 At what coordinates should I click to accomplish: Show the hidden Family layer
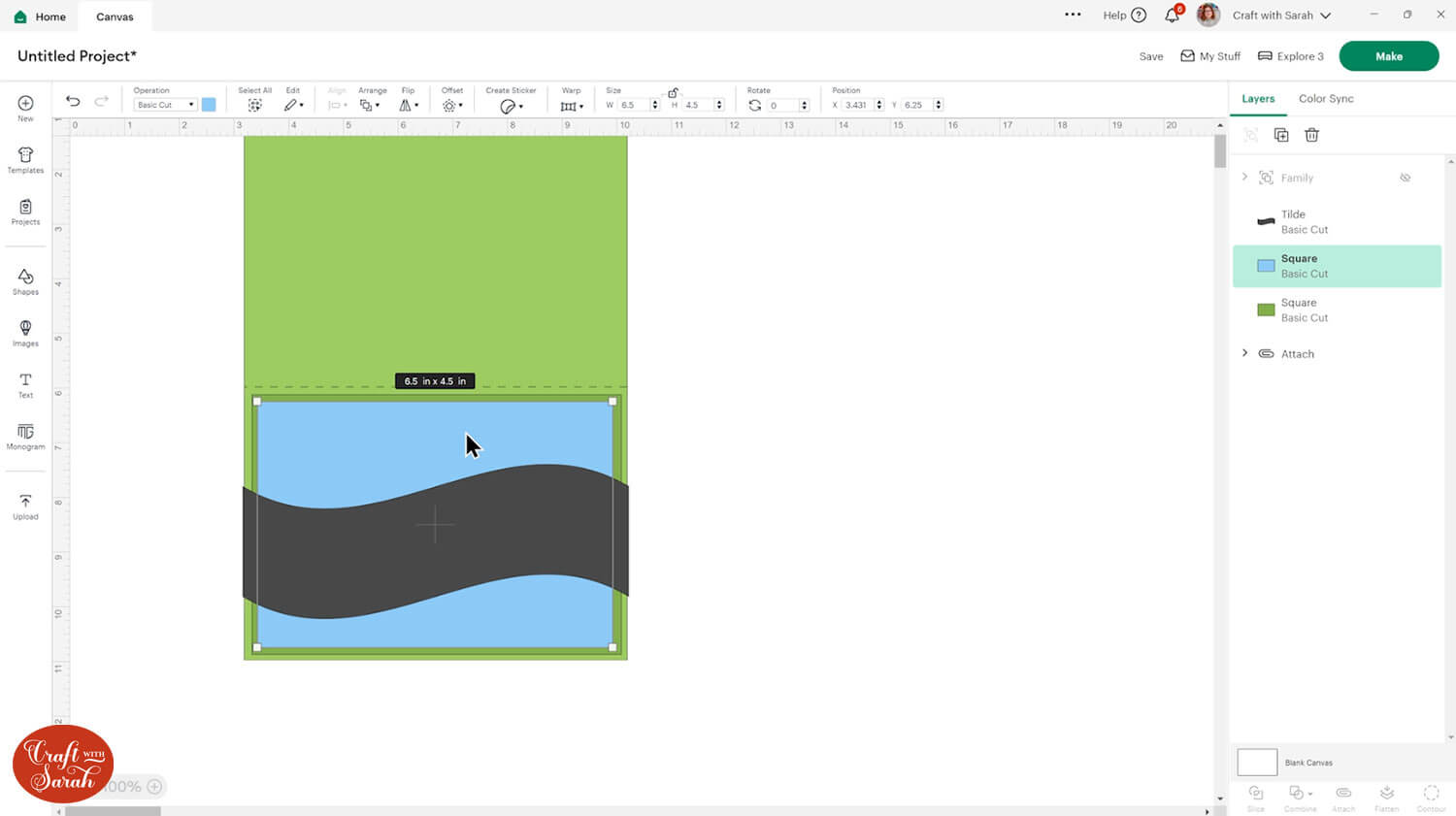(x=1405, y=178)
